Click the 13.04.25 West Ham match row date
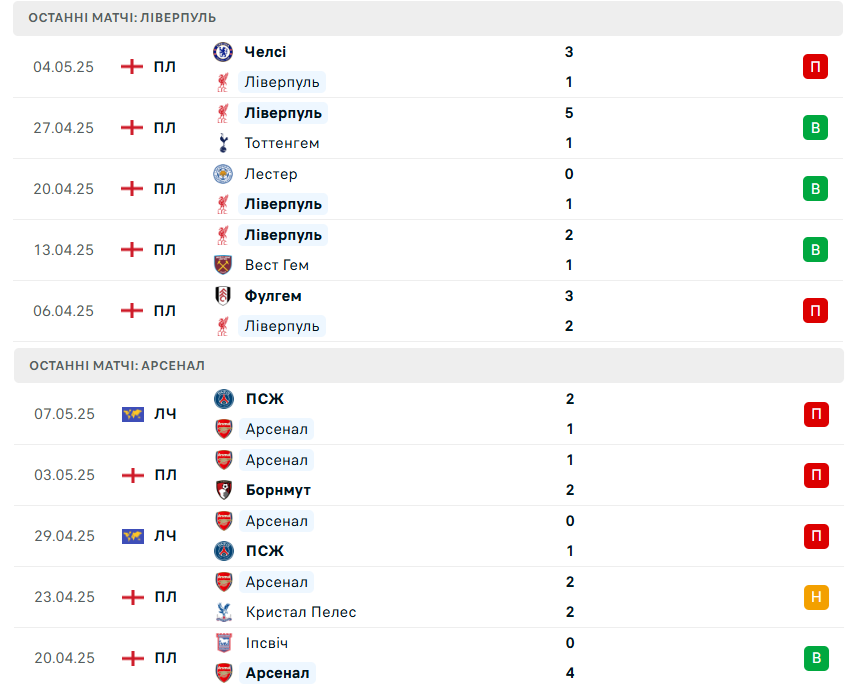 (64, 250)
